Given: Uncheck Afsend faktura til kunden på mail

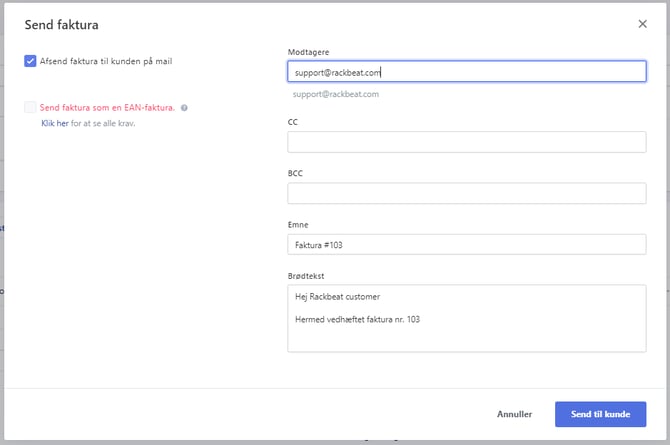Looking at the screenshot, I should click(30, 61).
